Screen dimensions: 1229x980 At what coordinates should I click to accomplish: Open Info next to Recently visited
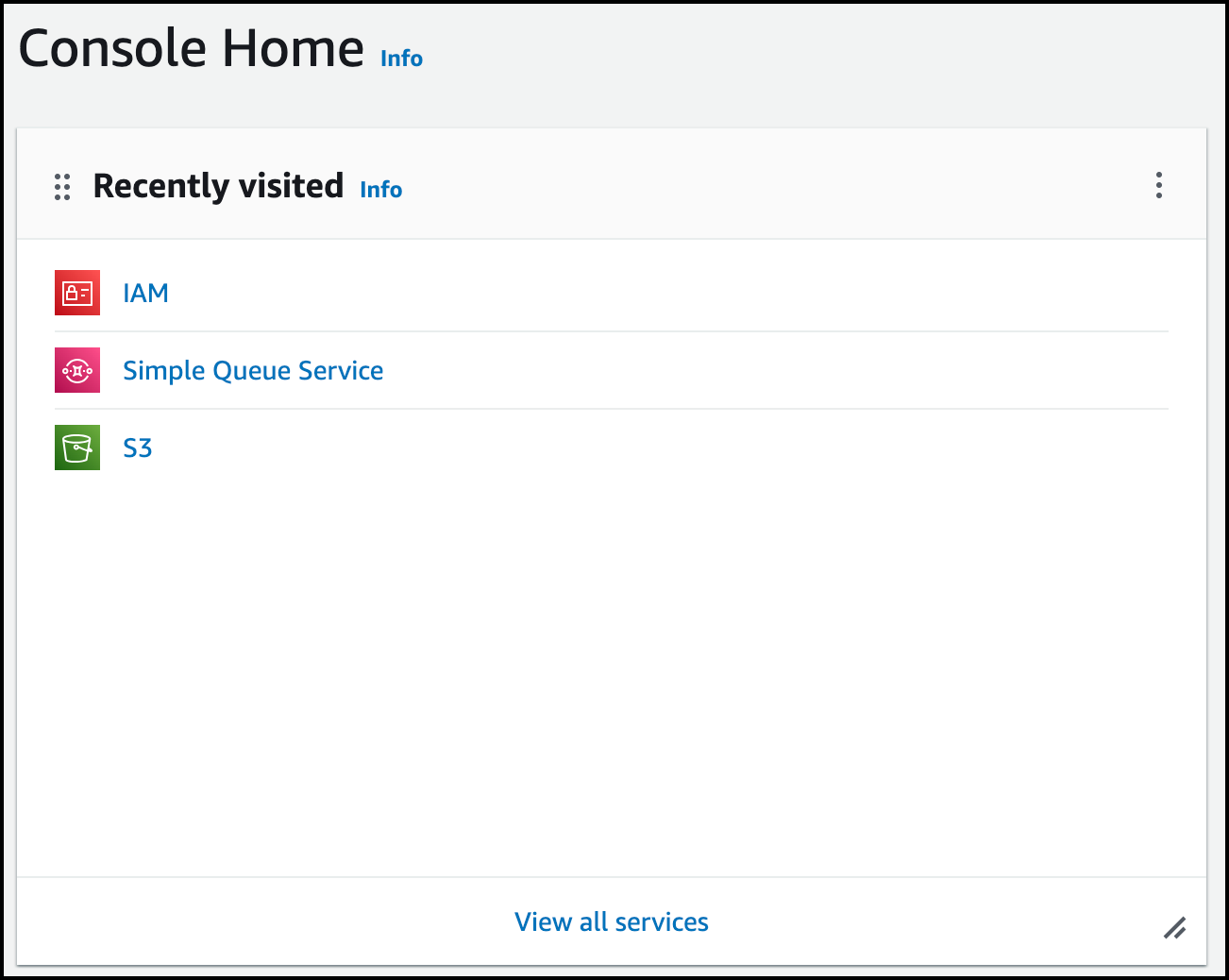(x=380, y=190)
